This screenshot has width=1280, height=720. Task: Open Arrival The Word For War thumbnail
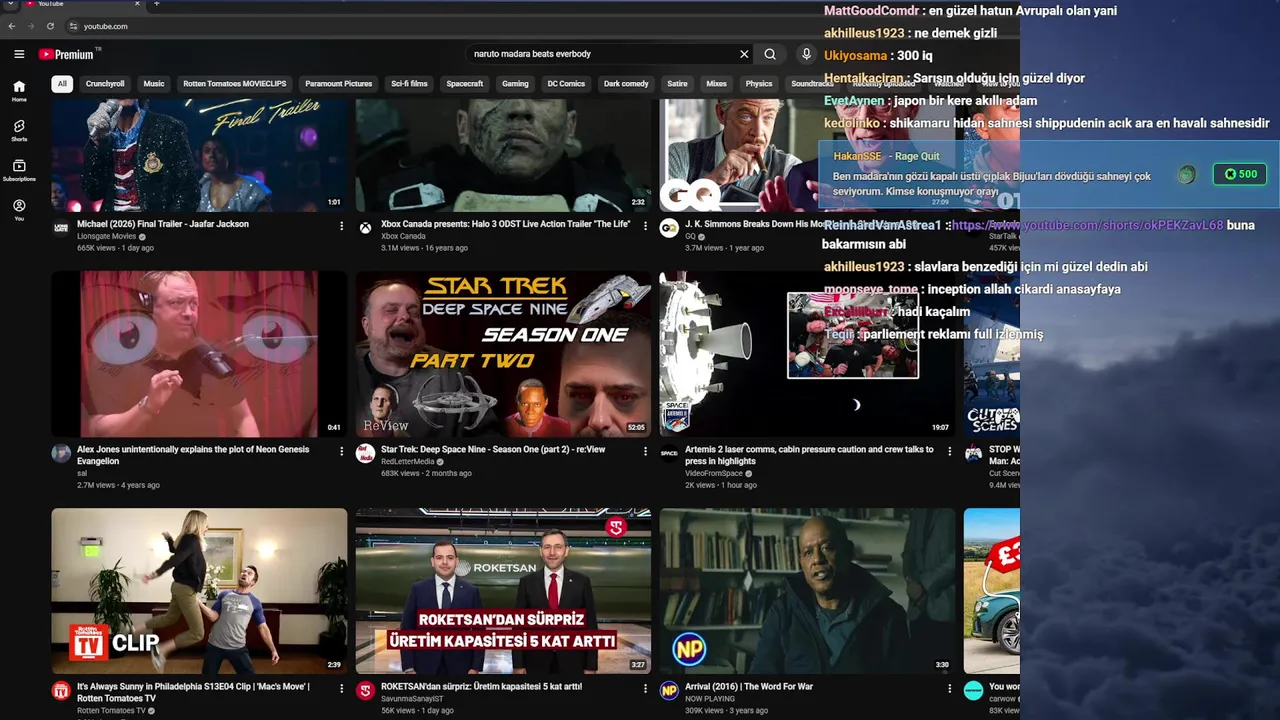pyautogui.click(x=807, y=591)
